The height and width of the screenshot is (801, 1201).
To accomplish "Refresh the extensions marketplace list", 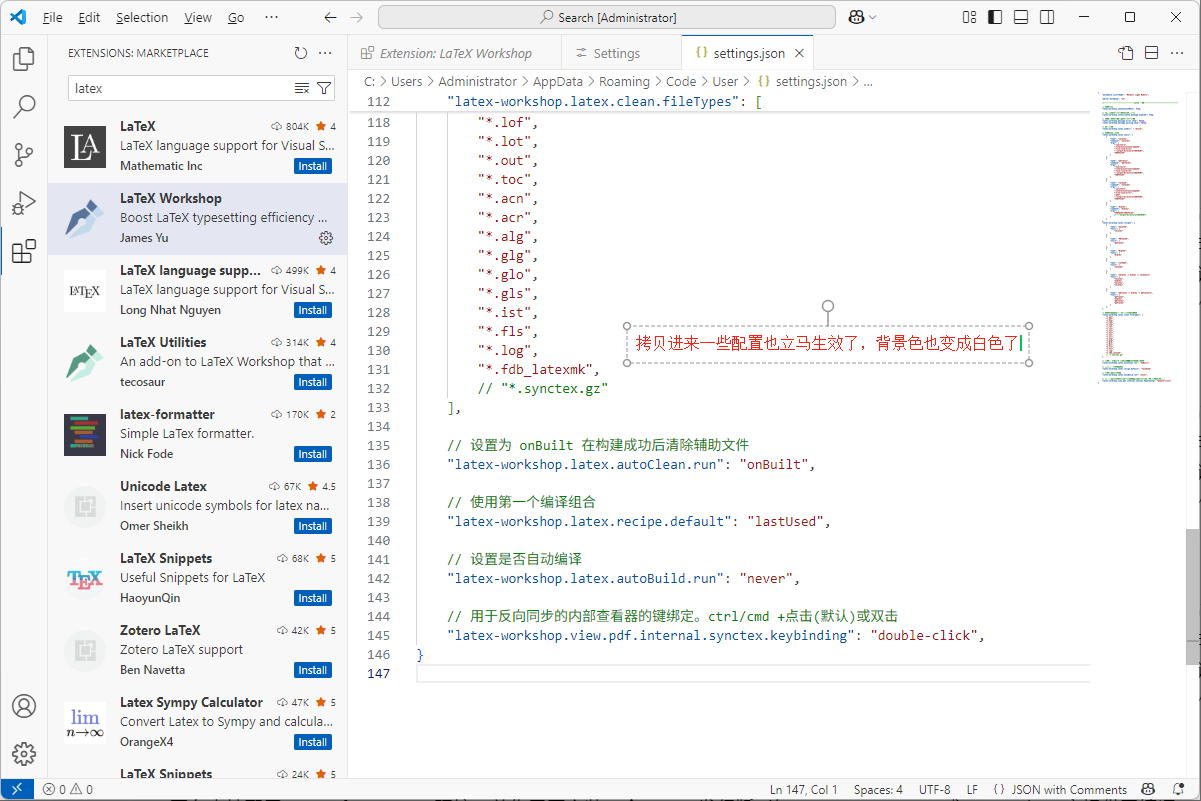I will [x=301, y=53].
